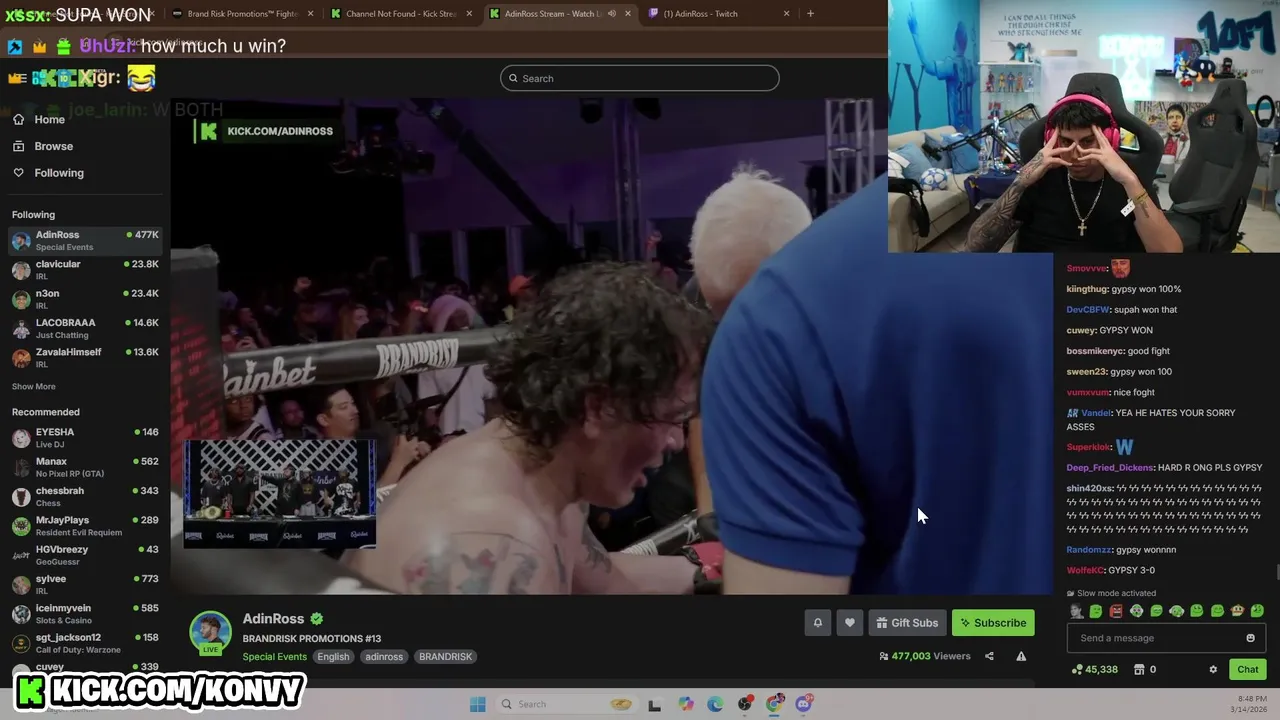1280x720 pixels.
Task: Open OBS Studio from the taskbar
Action: pyautogui.click(x=745, y=704)
